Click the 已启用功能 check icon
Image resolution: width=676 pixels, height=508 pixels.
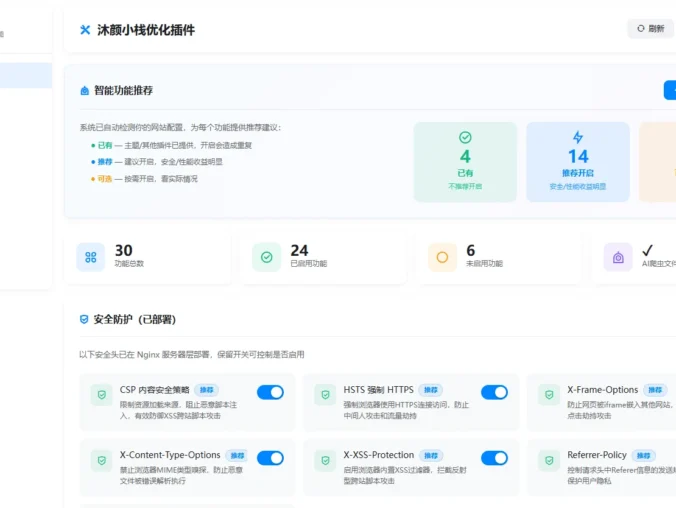[x=266, y=257]
